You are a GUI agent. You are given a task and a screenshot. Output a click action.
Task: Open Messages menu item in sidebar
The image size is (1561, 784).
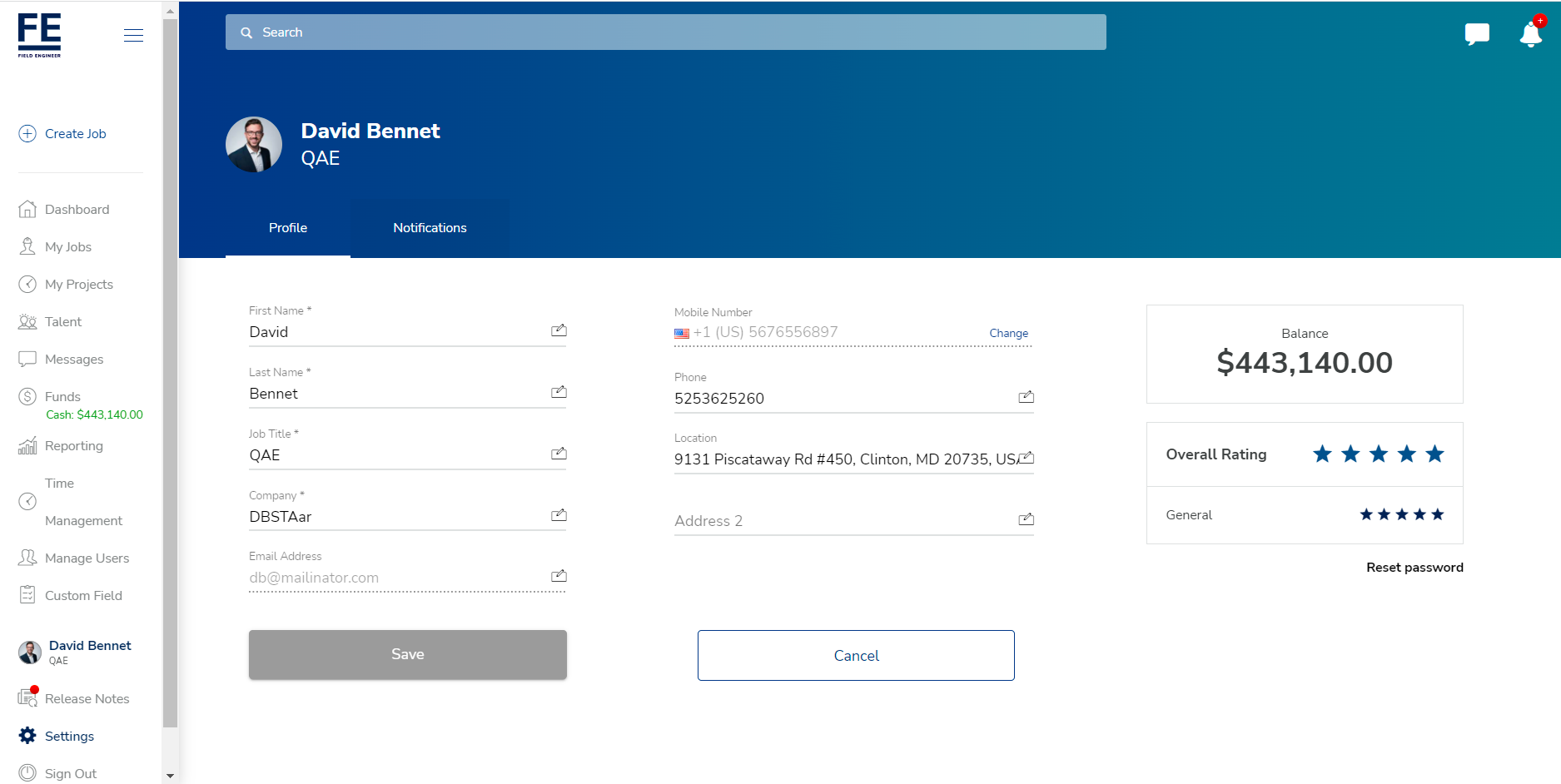coord(74,360)
